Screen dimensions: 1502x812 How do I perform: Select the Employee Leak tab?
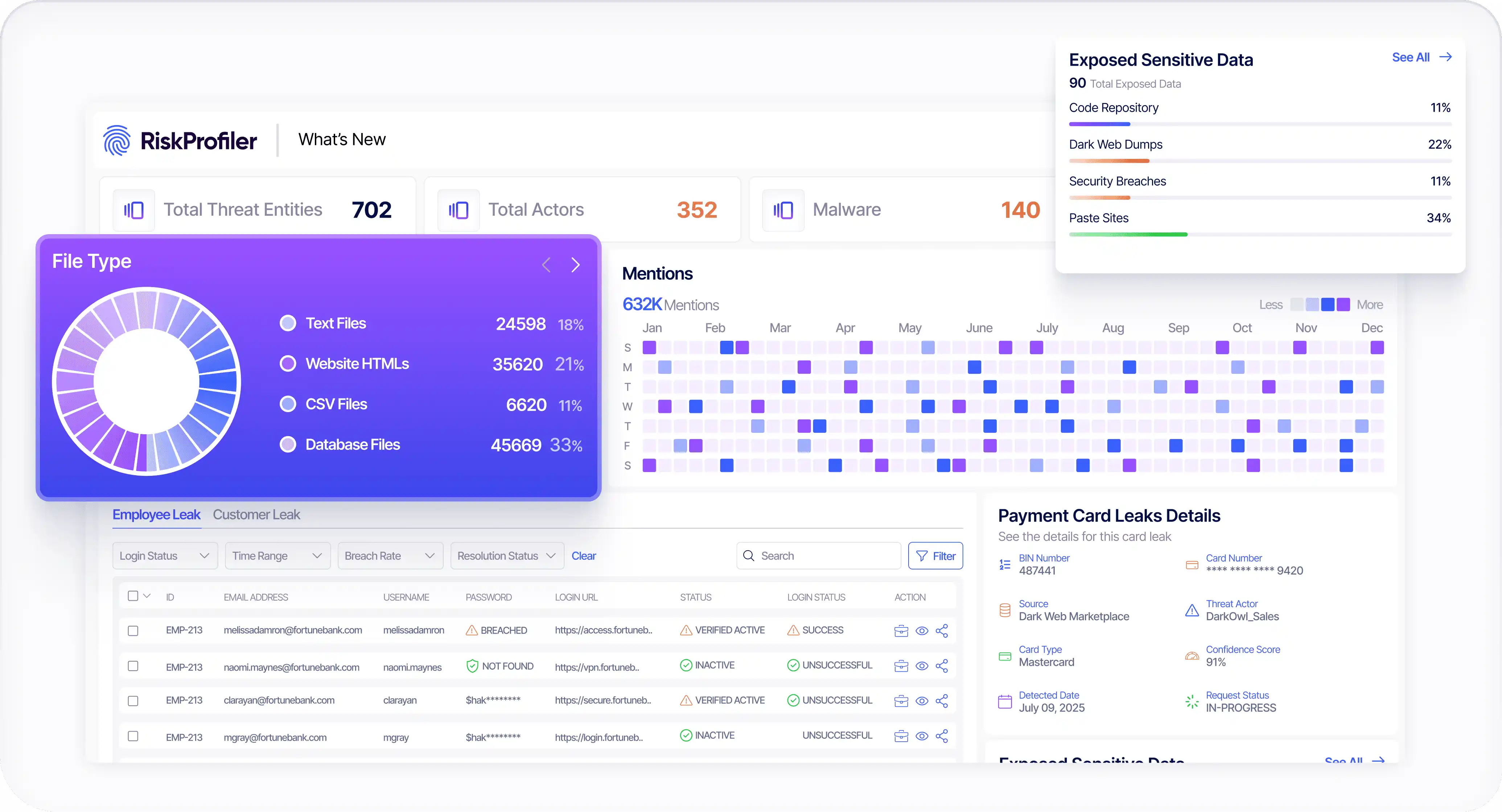pyautogui.click(x=156, y=515)
